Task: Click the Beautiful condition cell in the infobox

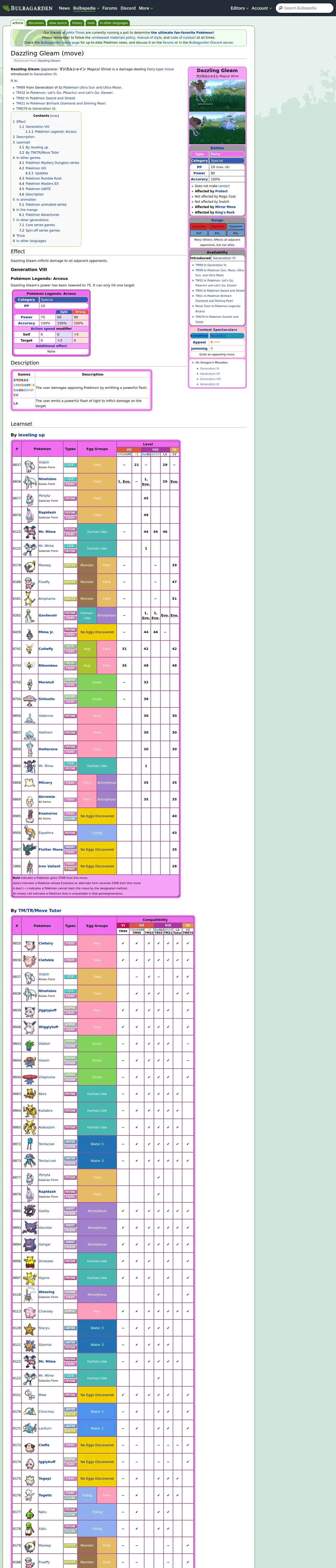Action: (x=226, y=336)
